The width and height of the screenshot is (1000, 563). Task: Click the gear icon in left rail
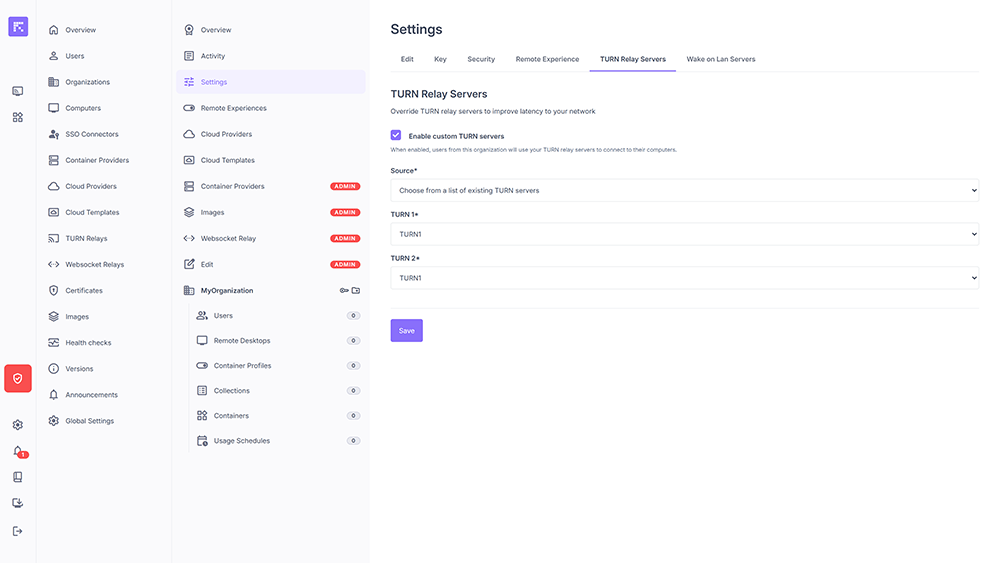[18, 425]
